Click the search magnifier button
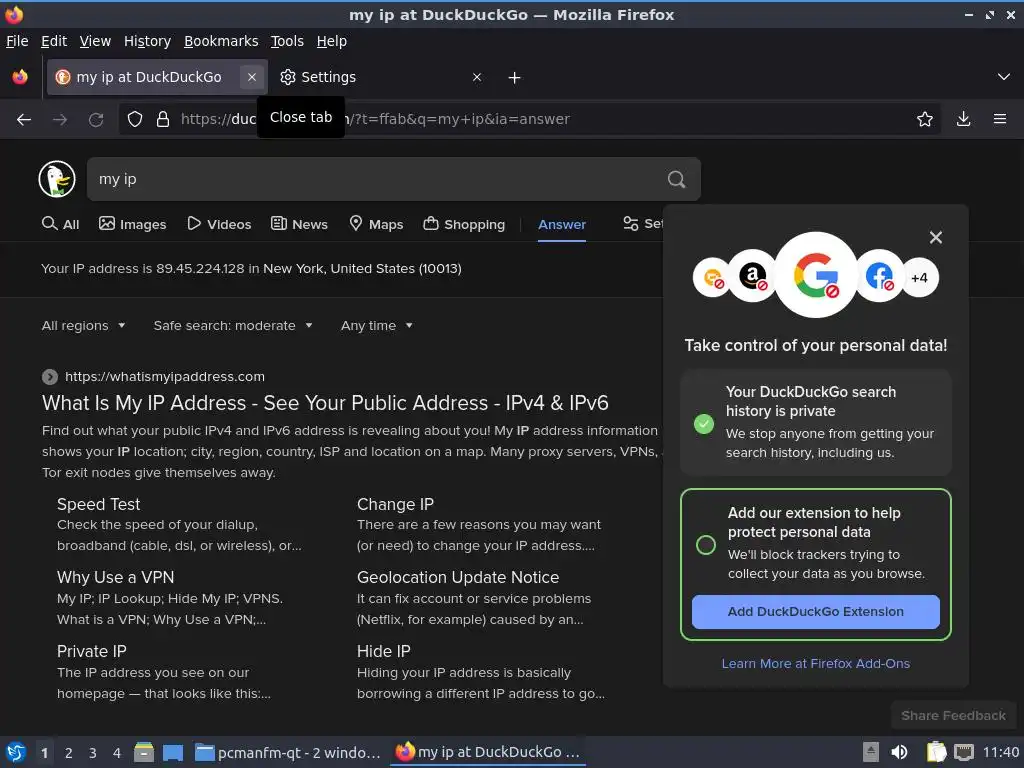 pyautogui.click(x=677, y=179)
